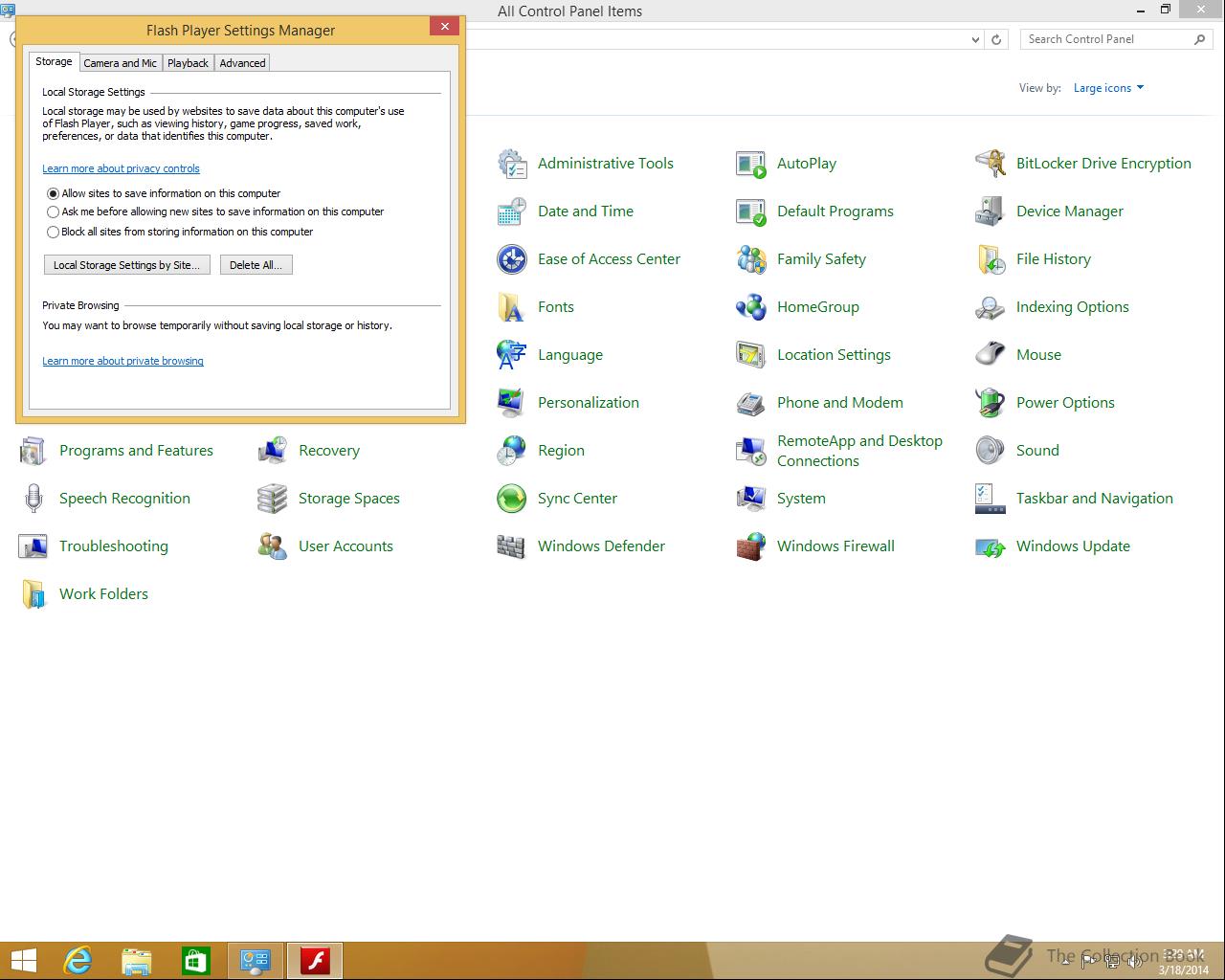Viewport: 1225px width, 980px height.
Task: Follow Learn more about privacy controls link
Action: (x=121, y=168)
